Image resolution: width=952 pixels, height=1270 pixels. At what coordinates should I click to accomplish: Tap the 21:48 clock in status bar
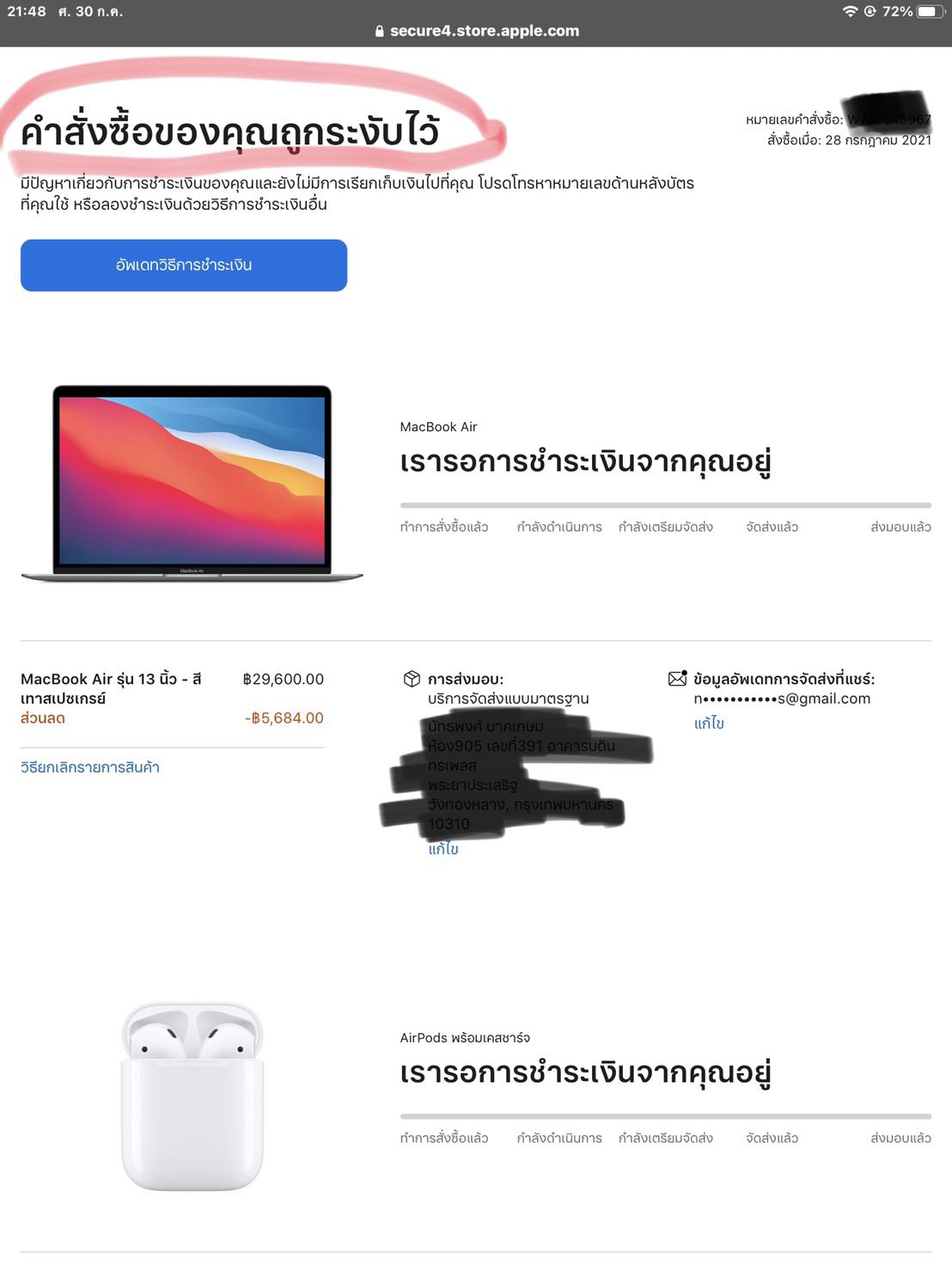pos(27,11)
